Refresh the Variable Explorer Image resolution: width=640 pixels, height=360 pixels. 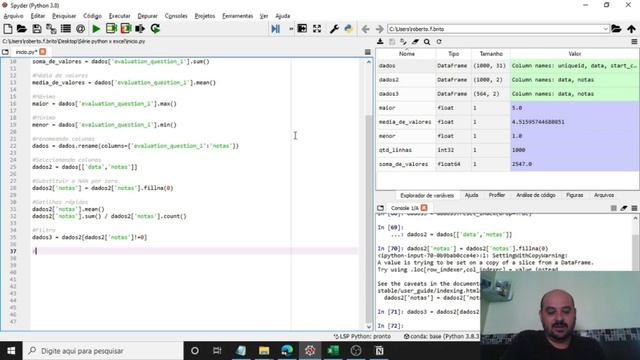pos(439,42)
